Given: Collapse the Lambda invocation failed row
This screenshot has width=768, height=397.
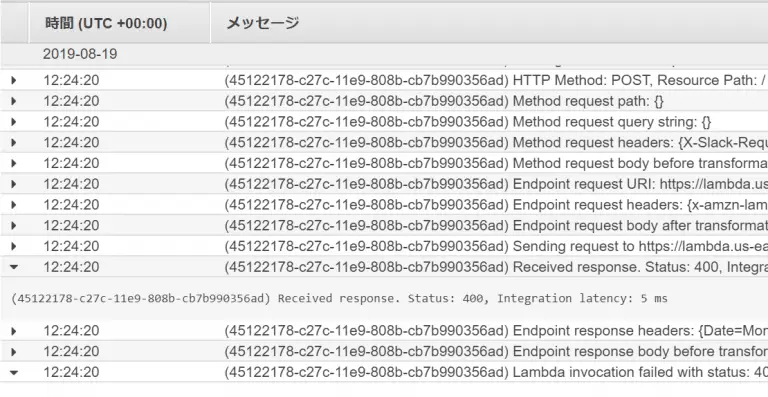Looking at the screenshot, I should point(14,373).
